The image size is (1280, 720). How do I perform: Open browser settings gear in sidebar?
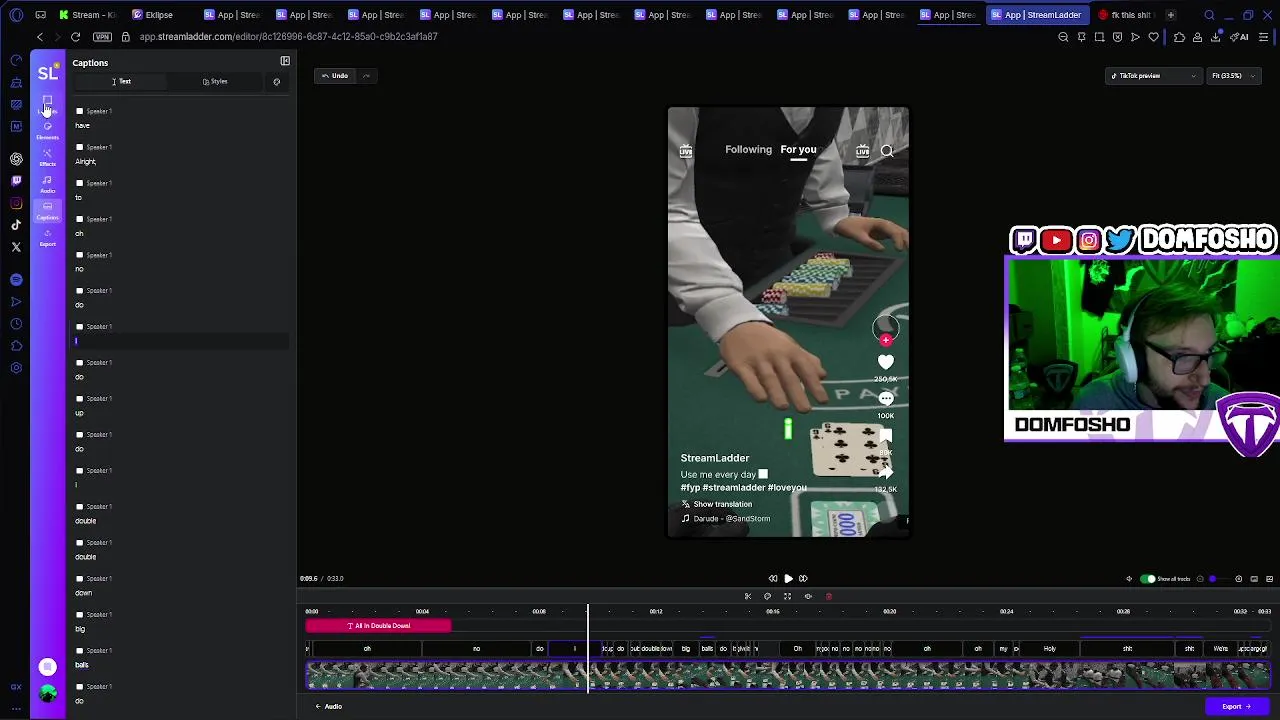(x=16, y=367)
